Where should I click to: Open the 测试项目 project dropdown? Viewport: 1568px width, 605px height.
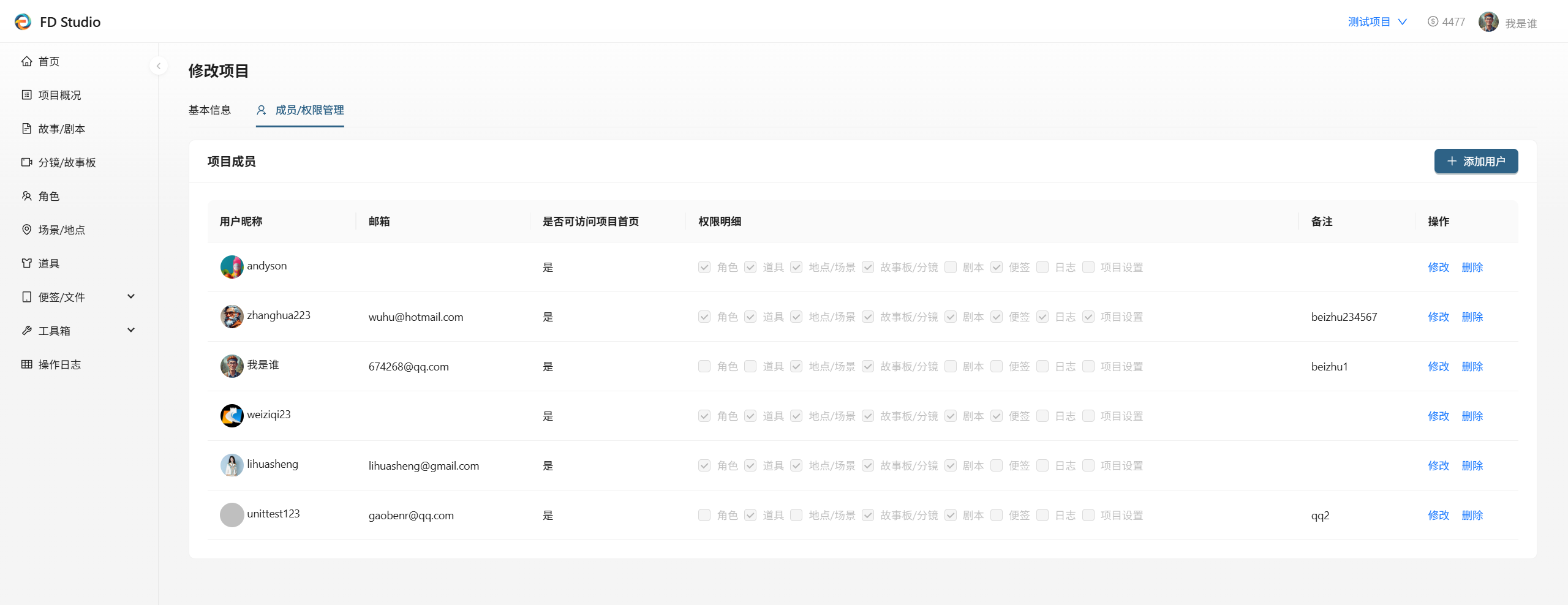(1377, 21)
